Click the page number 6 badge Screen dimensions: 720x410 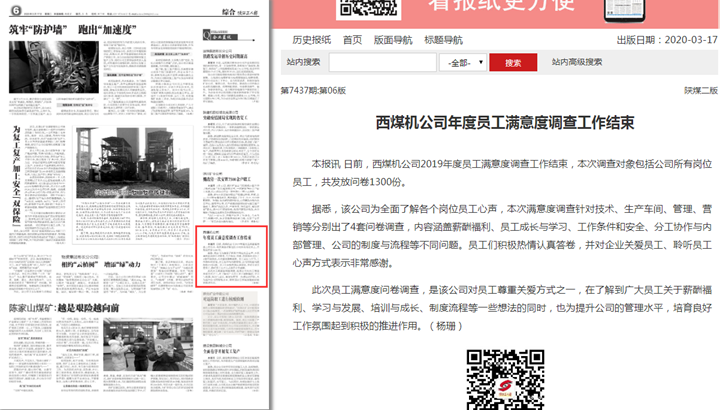tap(16, 12)
